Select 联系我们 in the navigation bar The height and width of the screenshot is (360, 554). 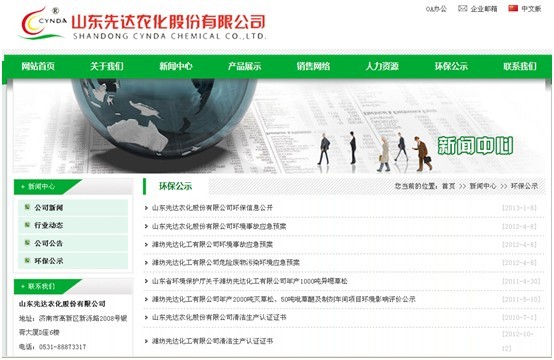coord(520,66)
